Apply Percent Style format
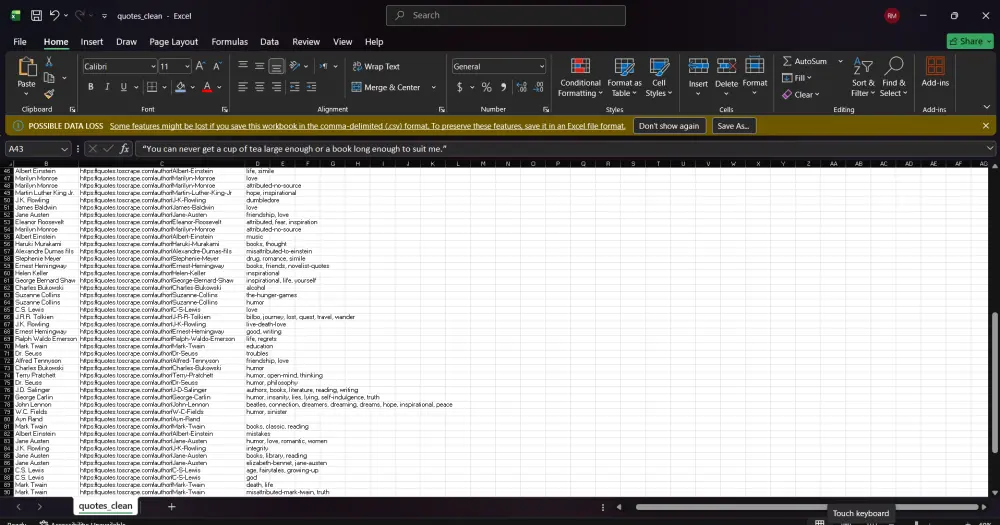The width and height of the screenshot is (1000, 525). coord(487,87)
